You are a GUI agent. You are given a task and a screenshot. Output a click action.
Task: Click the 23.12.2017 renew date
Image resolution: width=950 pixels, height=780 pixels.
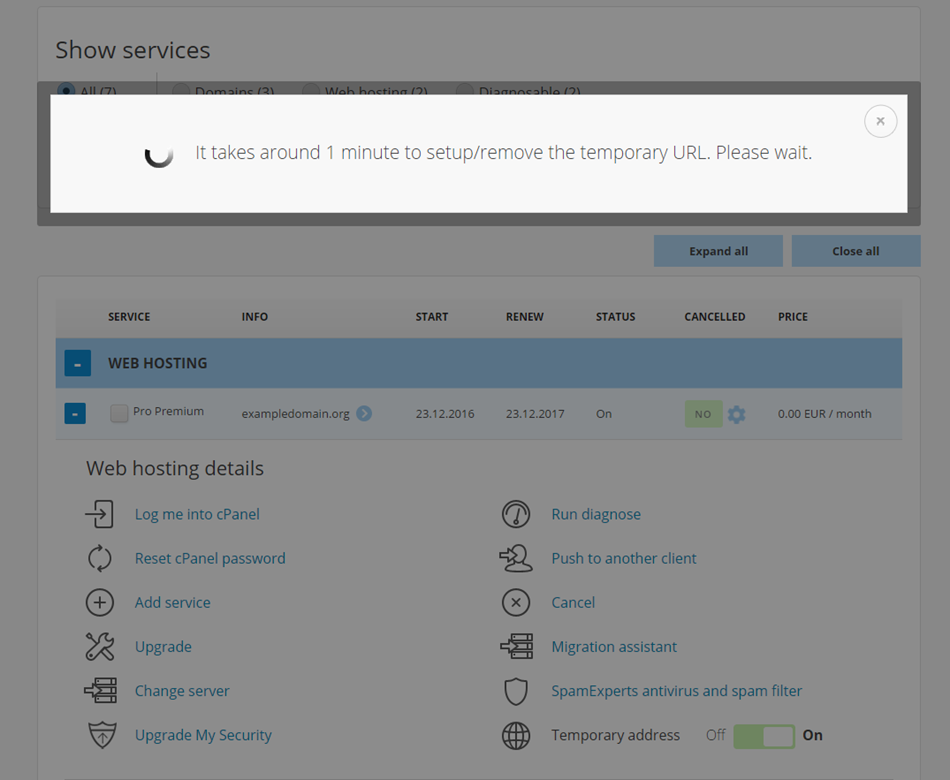point(535,414)
